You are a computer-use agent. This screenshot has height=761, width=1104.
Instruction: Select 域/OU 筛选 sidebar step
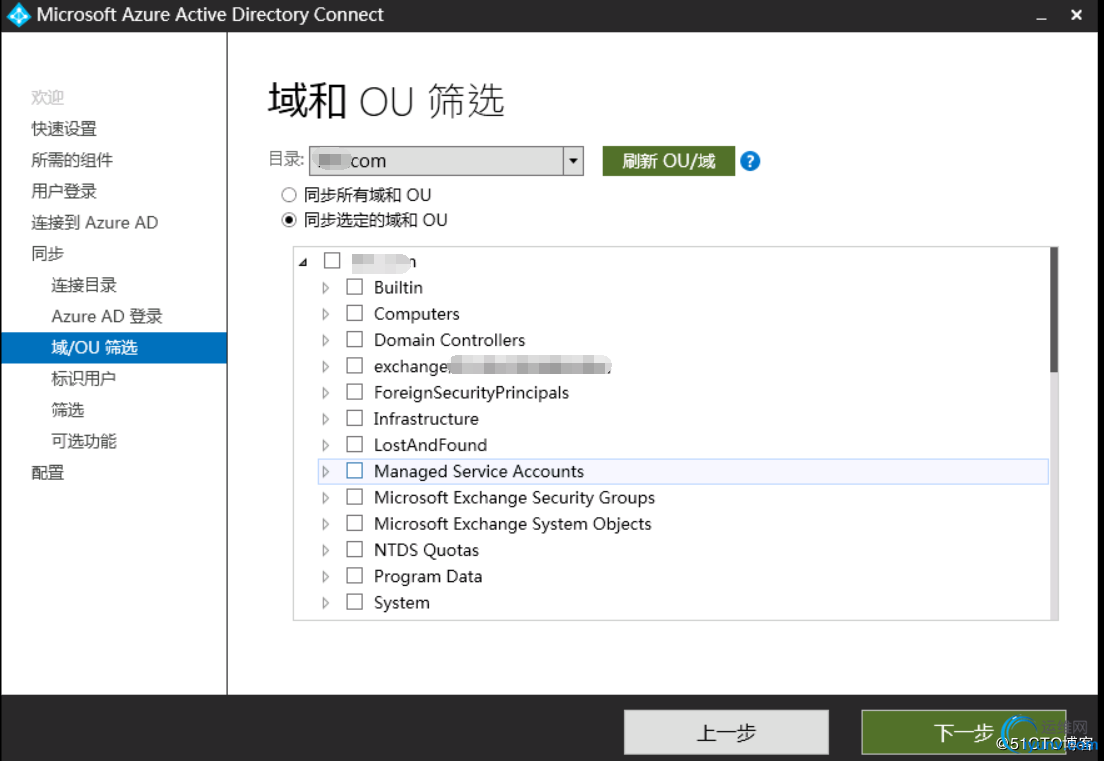114,348
